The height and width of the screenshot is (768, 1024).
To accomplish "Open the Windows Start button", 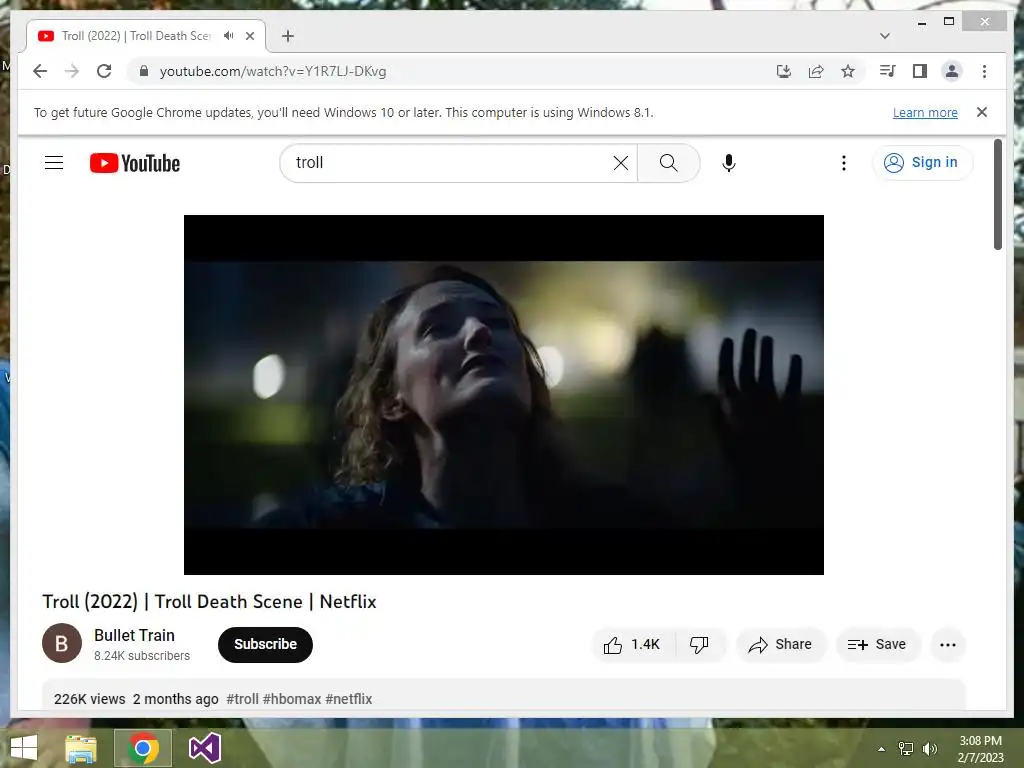I will [24, 748].
